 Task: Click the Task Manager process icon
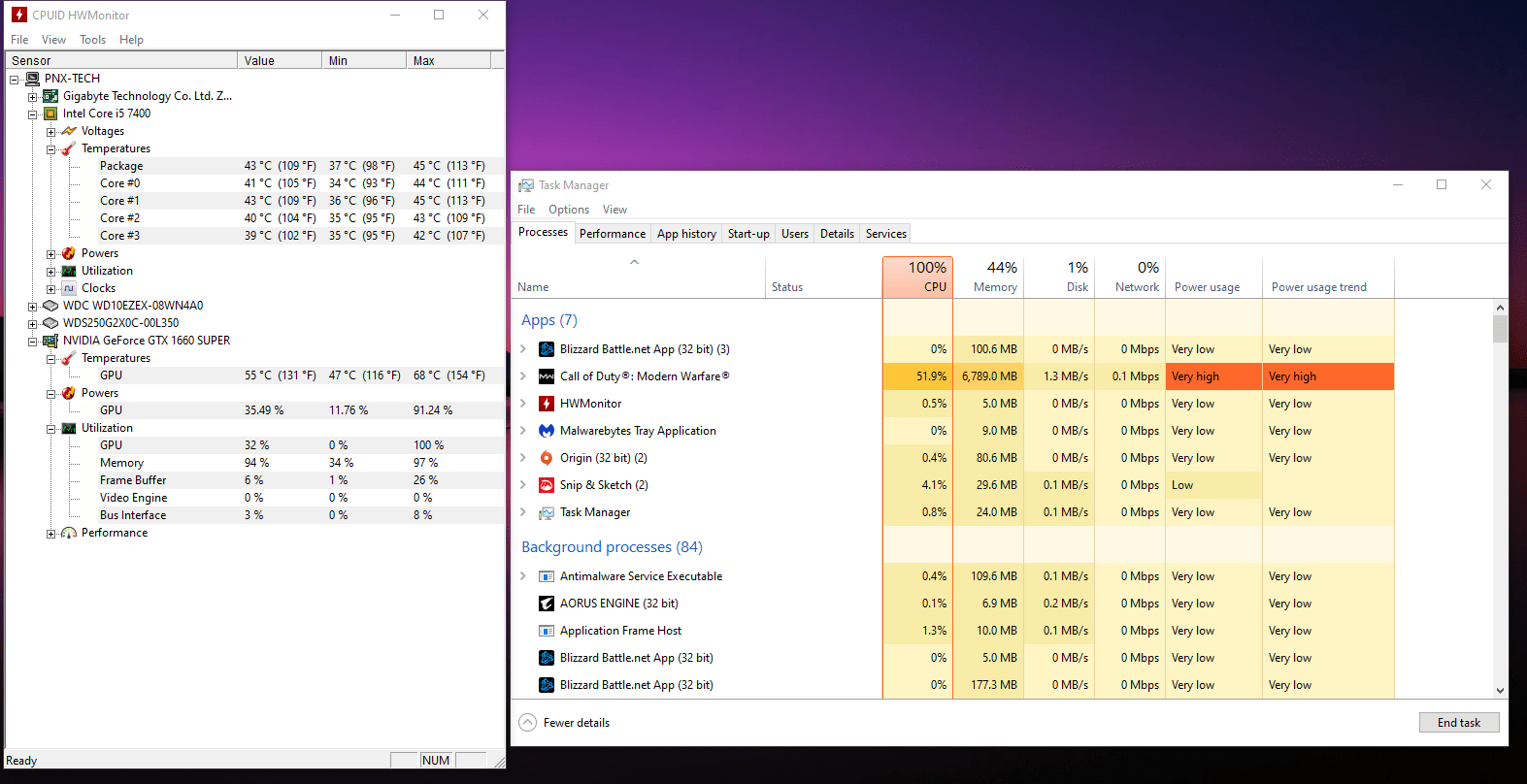547,512
